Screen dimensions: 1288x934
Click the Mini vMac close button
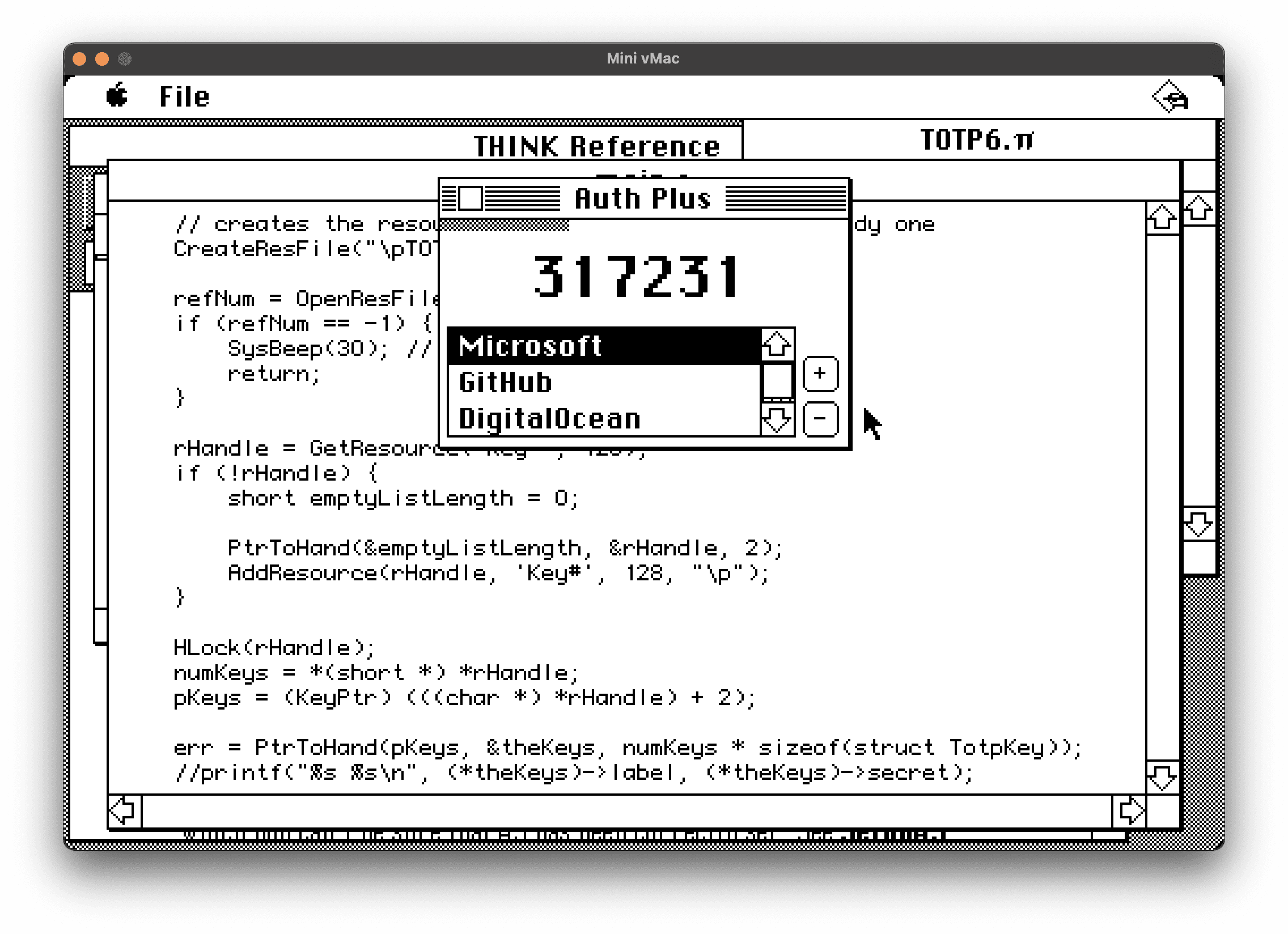coord(79,58)
